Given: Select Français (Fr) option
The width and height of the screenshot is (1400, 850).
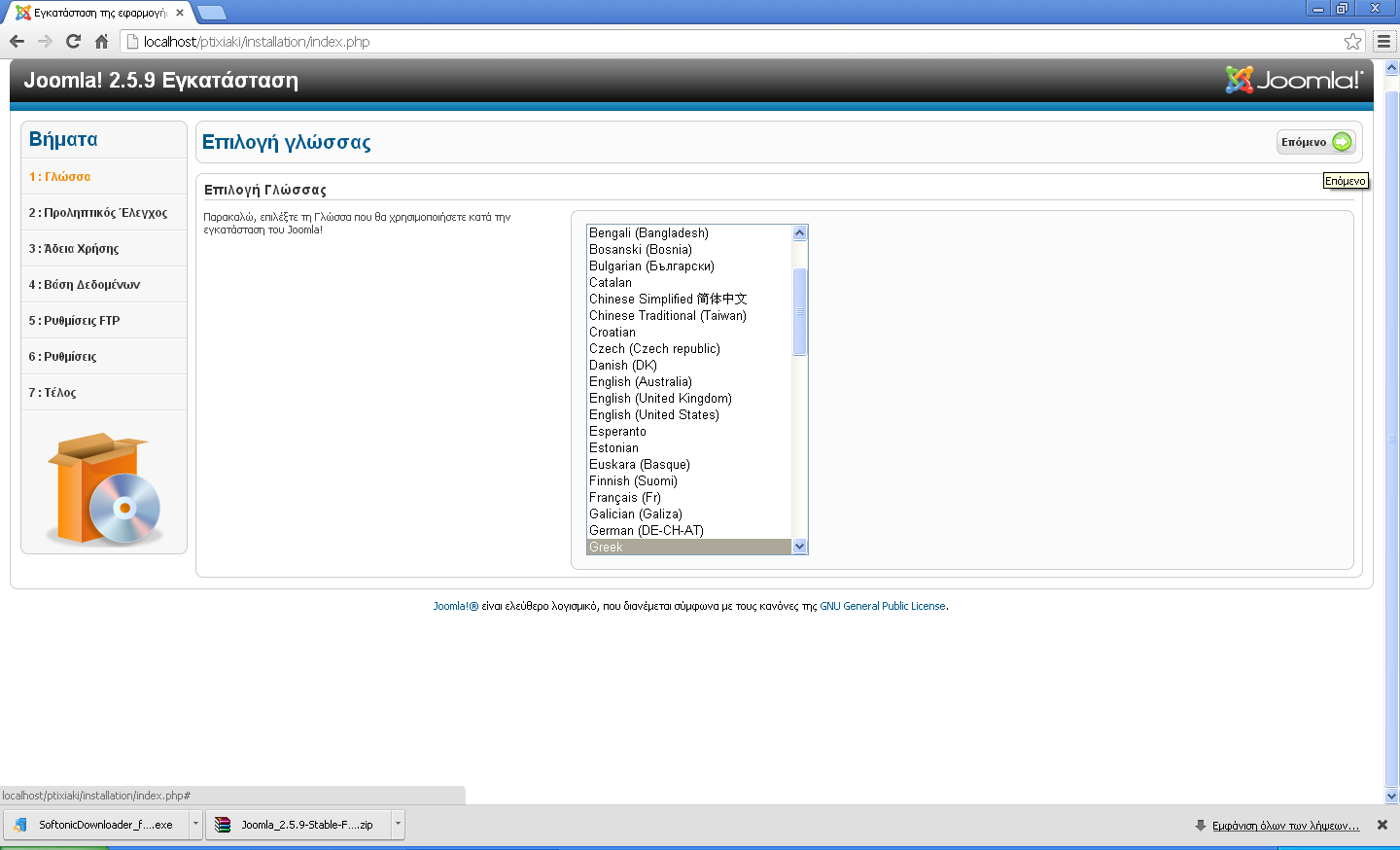Looking at the screenshot, I should (689, 498).
